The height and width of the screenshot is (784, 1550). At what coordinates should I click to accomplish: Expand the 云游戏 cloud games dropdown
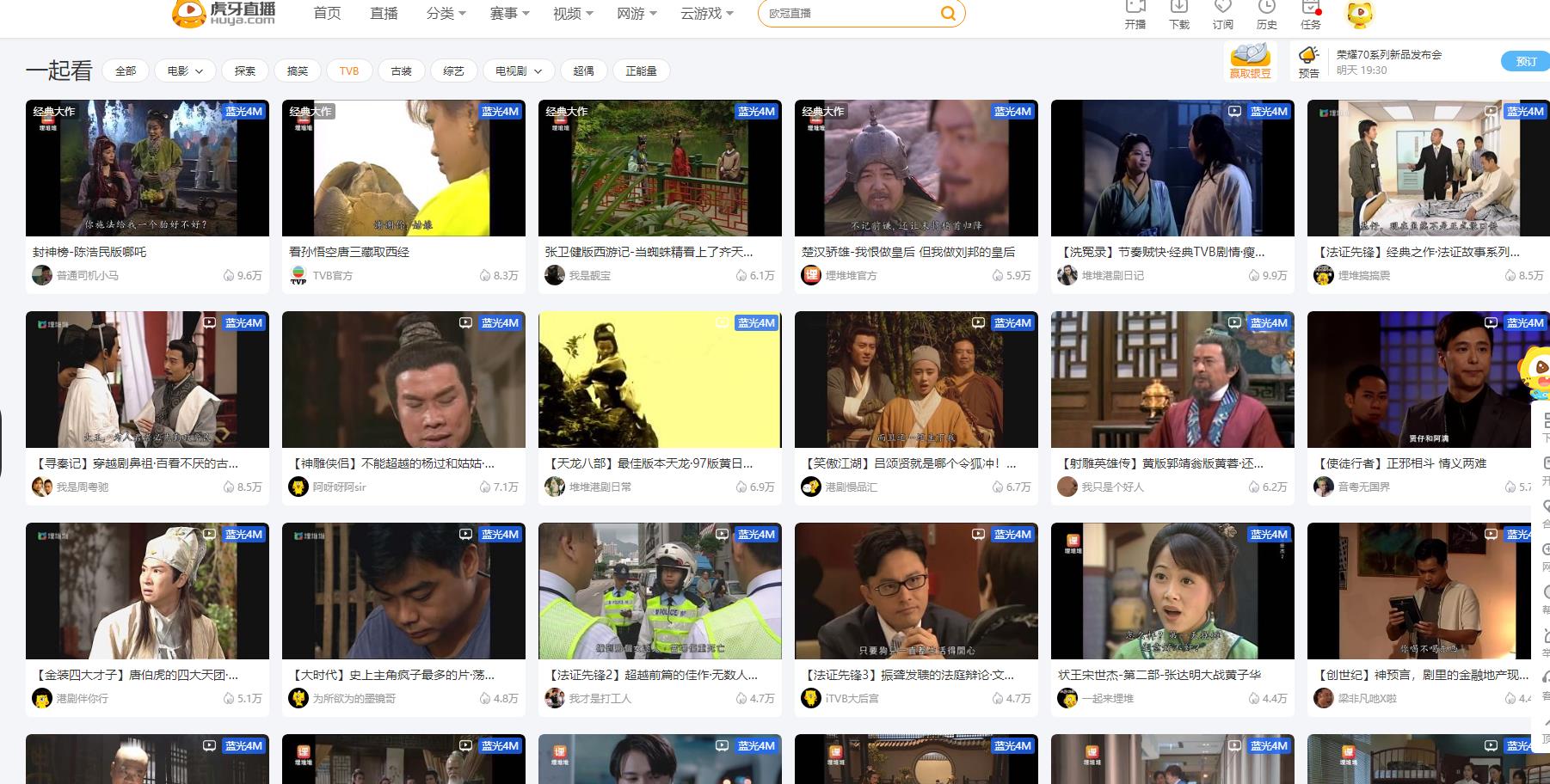pyautogui.click(x=707, y=13)
